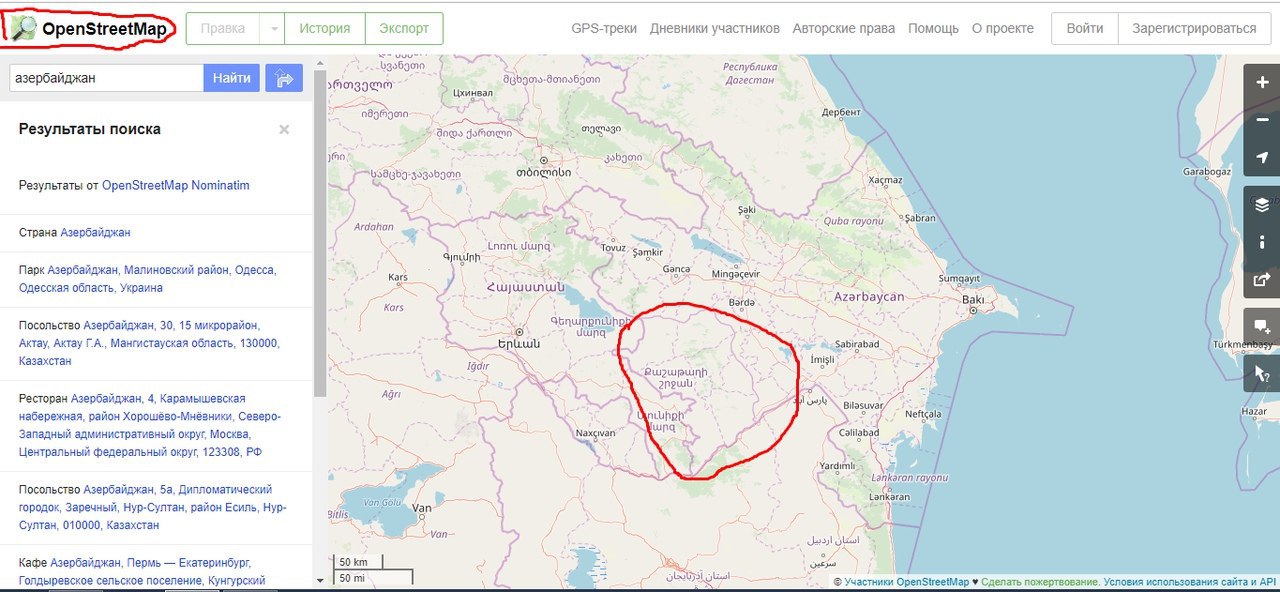
Task: Zoom in with the plus button
Action: coord(1262,83)
